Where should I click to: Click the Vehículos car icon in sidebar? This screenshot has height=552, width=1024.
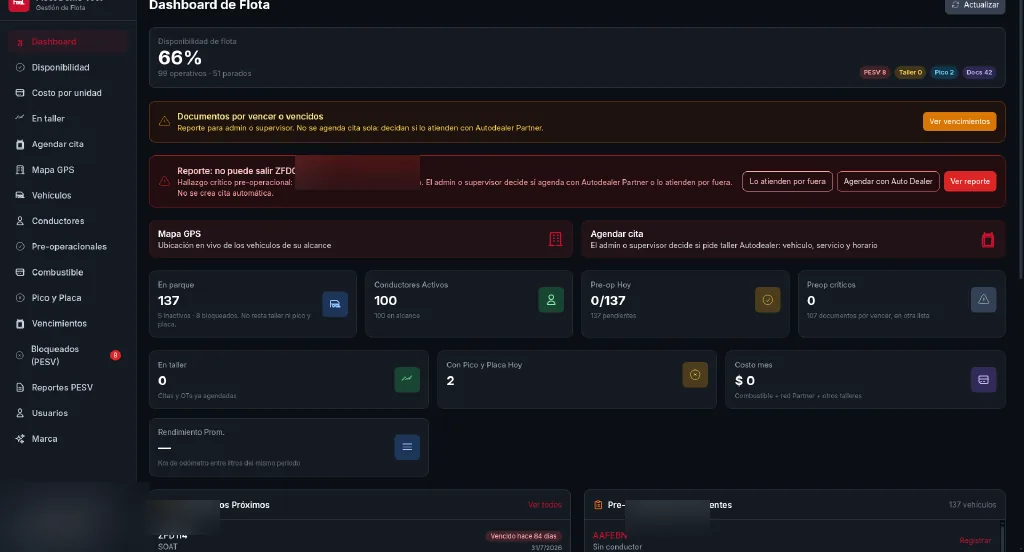point(20,195)
